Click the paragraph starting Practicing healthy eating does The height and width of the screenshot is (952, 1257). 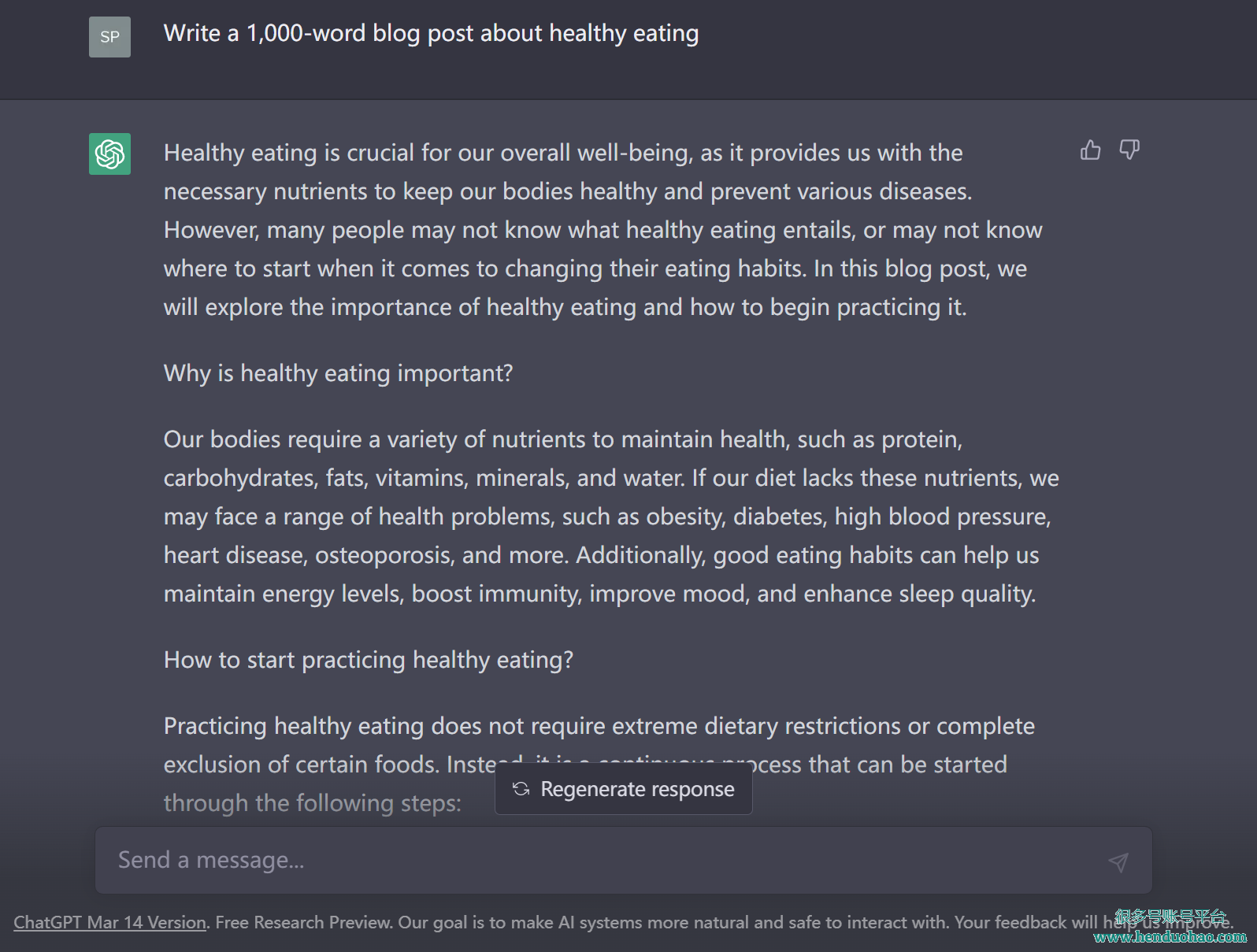coord(599,764)
